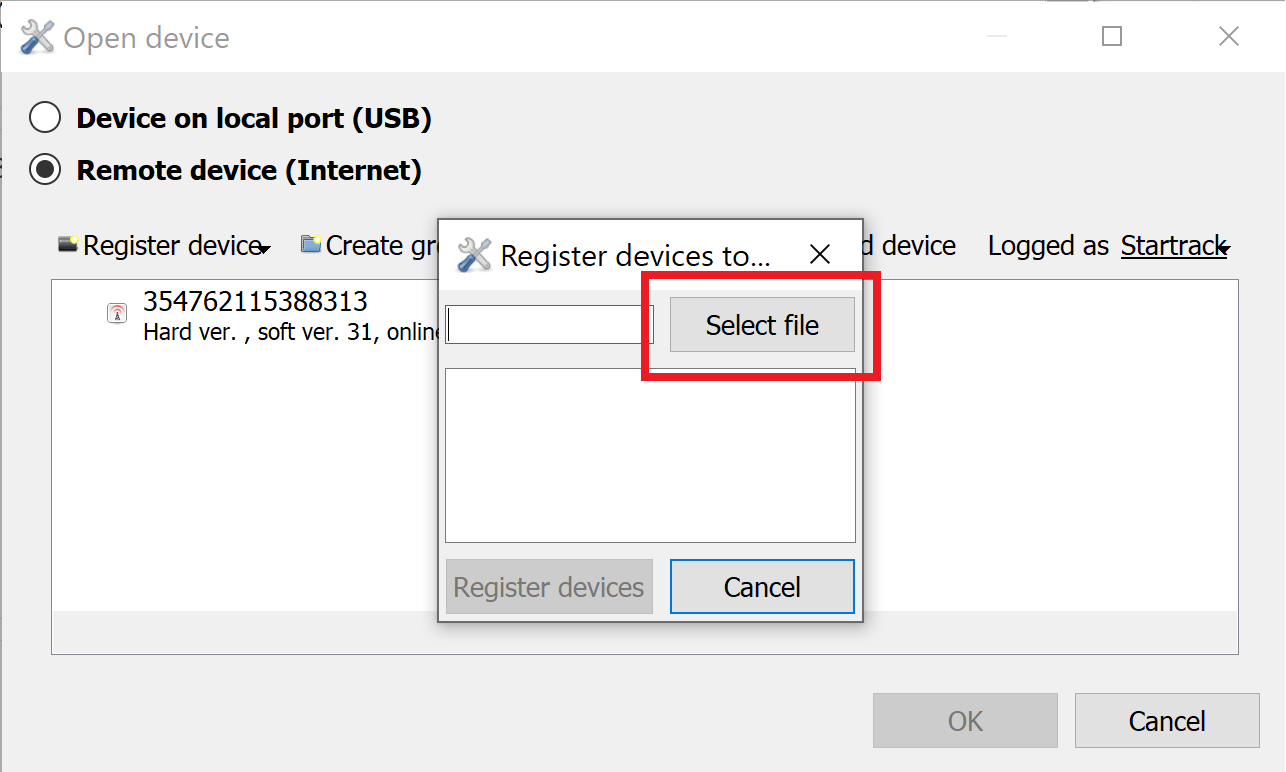The image size is (1286, 772).
Task: Select Remote device (Internet) option
Action: 45,170
